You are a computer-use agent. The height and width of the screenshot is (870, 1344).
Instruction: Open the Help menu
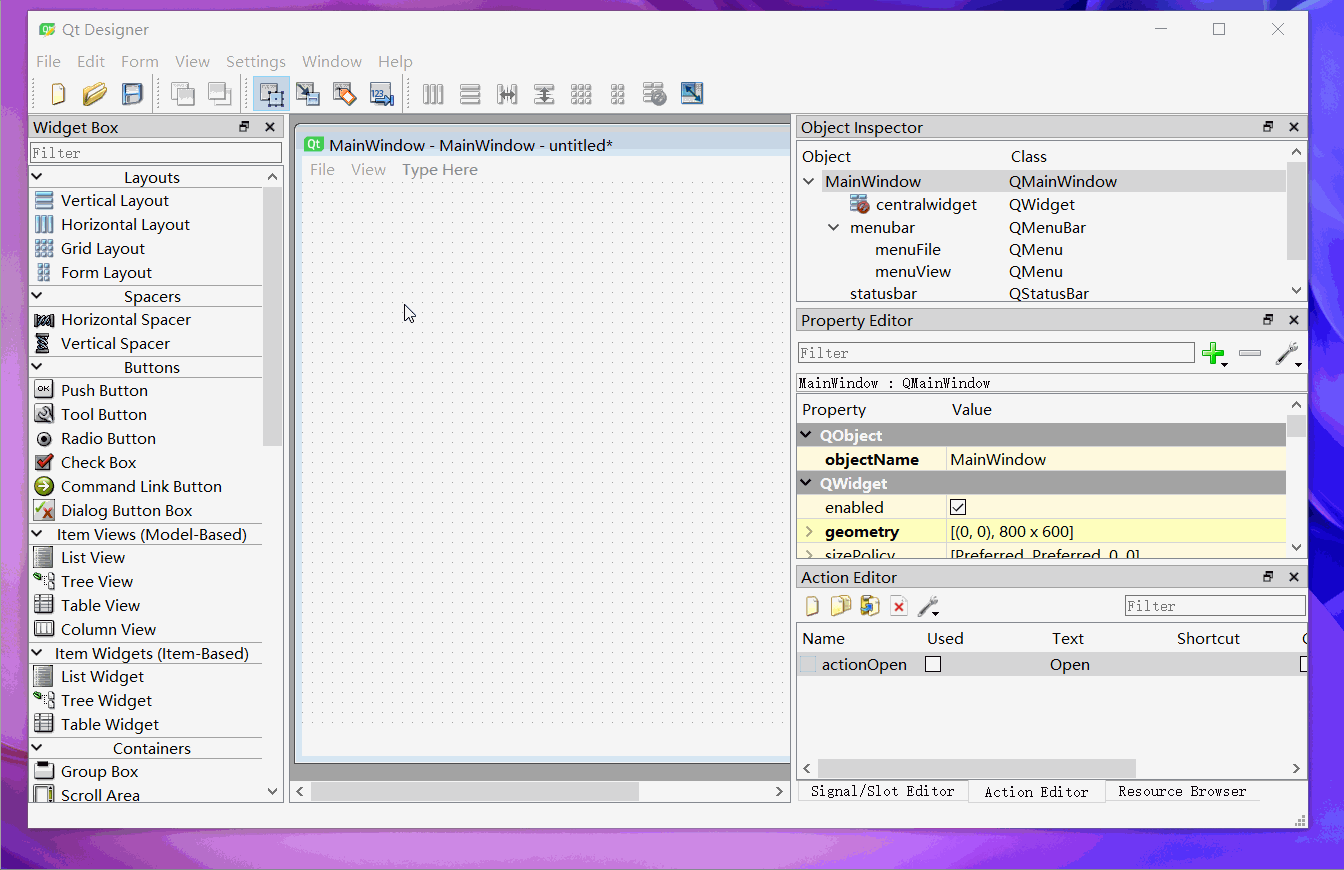[x=395, y=61]
